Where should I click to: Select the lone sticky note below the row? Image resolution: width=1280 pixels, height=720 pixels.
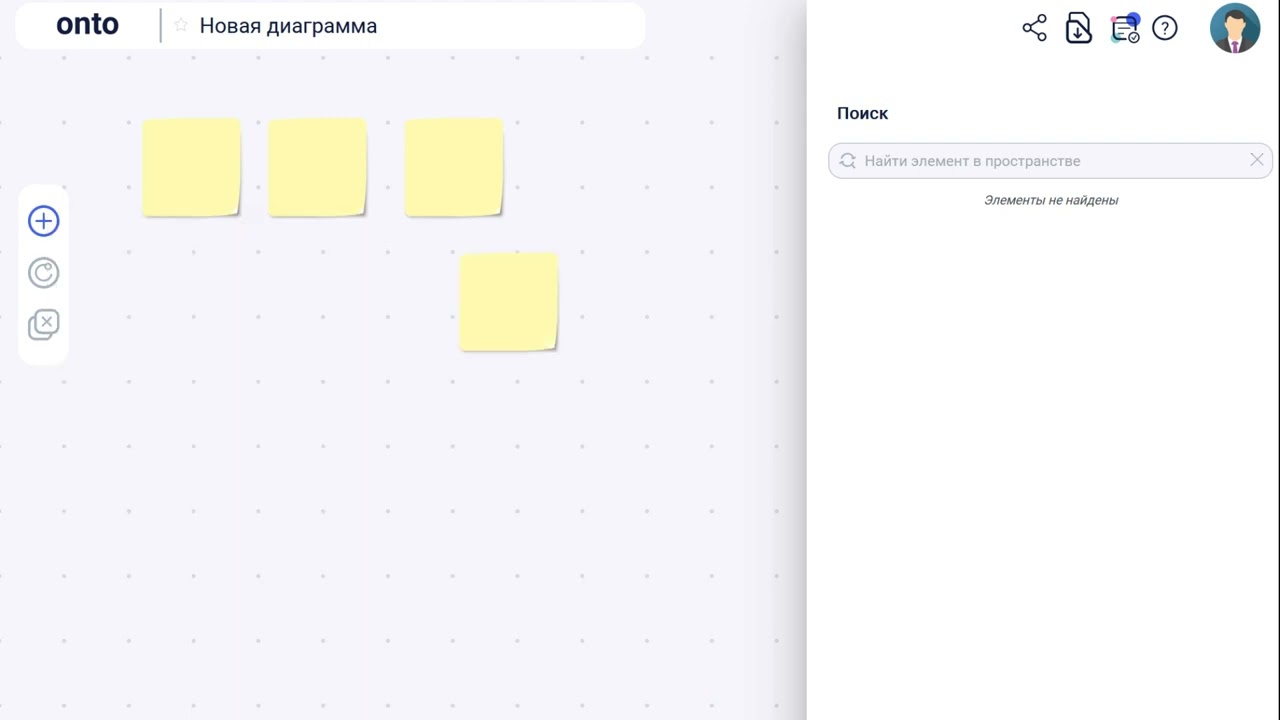[508, 302]
